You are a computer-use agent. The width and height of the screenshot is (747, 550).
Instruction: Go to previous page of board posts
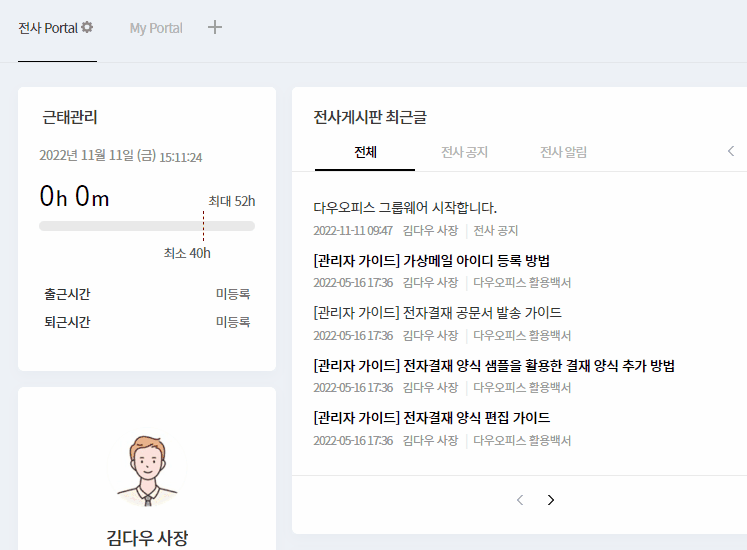[520, 500]
